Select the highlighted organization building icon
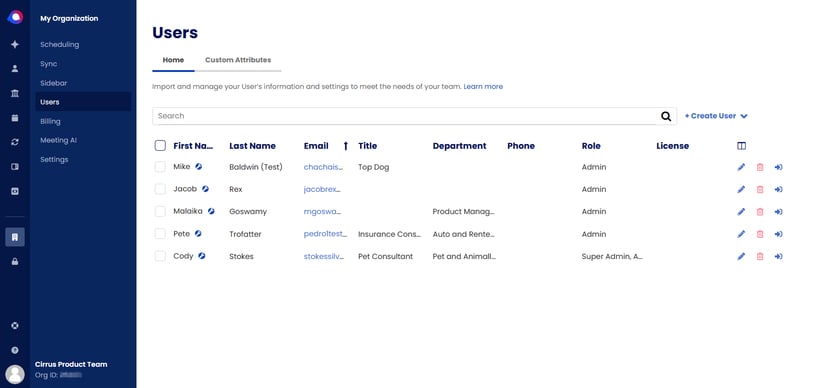 click(15, 237)
